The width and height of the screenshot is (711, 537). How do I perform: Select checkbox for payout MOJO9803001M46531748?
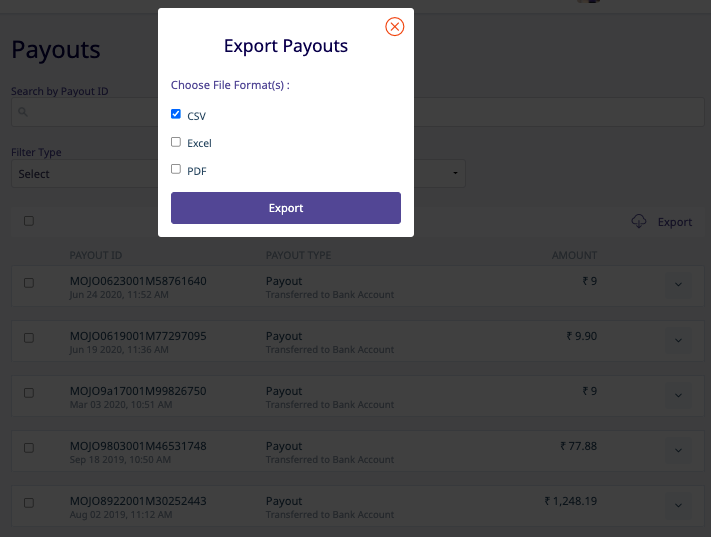tap(29, 448)
